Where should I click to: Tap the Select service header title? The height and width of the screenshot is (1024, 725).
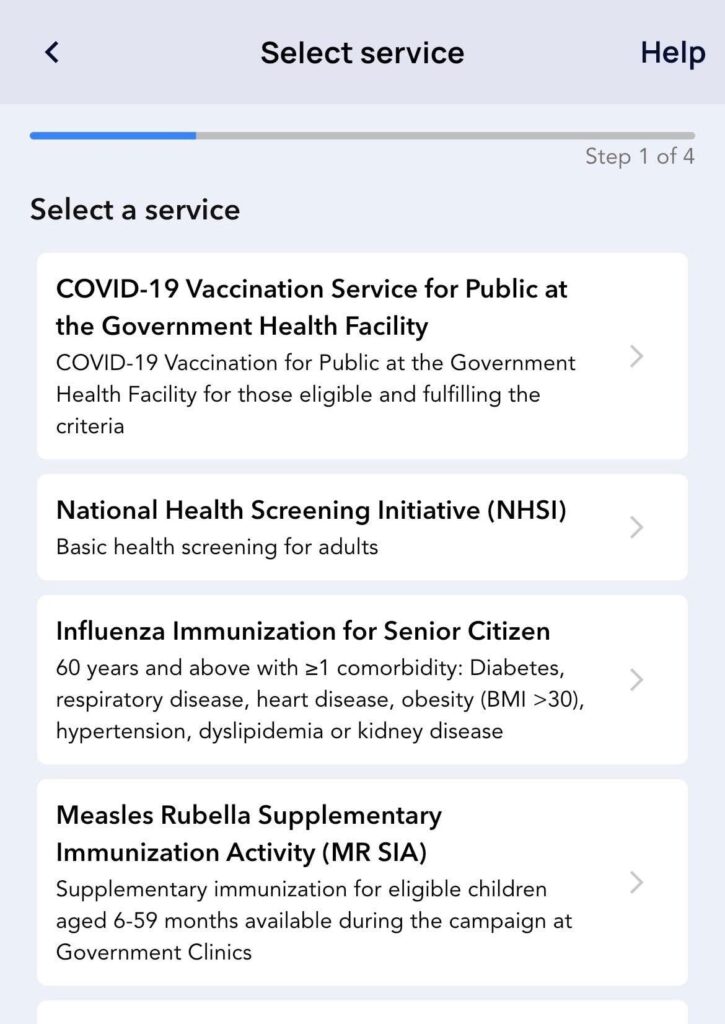tap(362, 53)
